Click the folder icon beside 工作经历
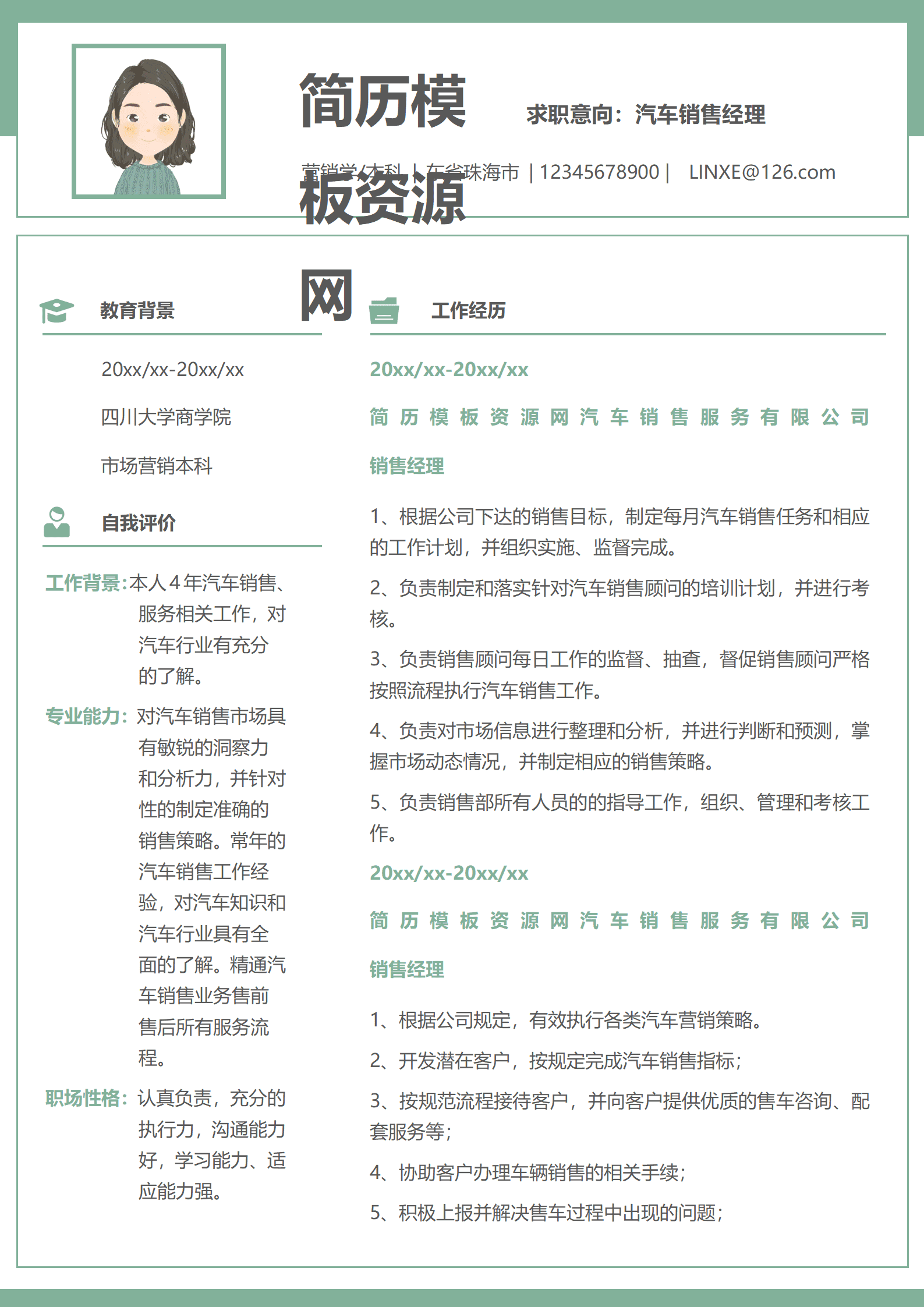 (x=384, y=310)
